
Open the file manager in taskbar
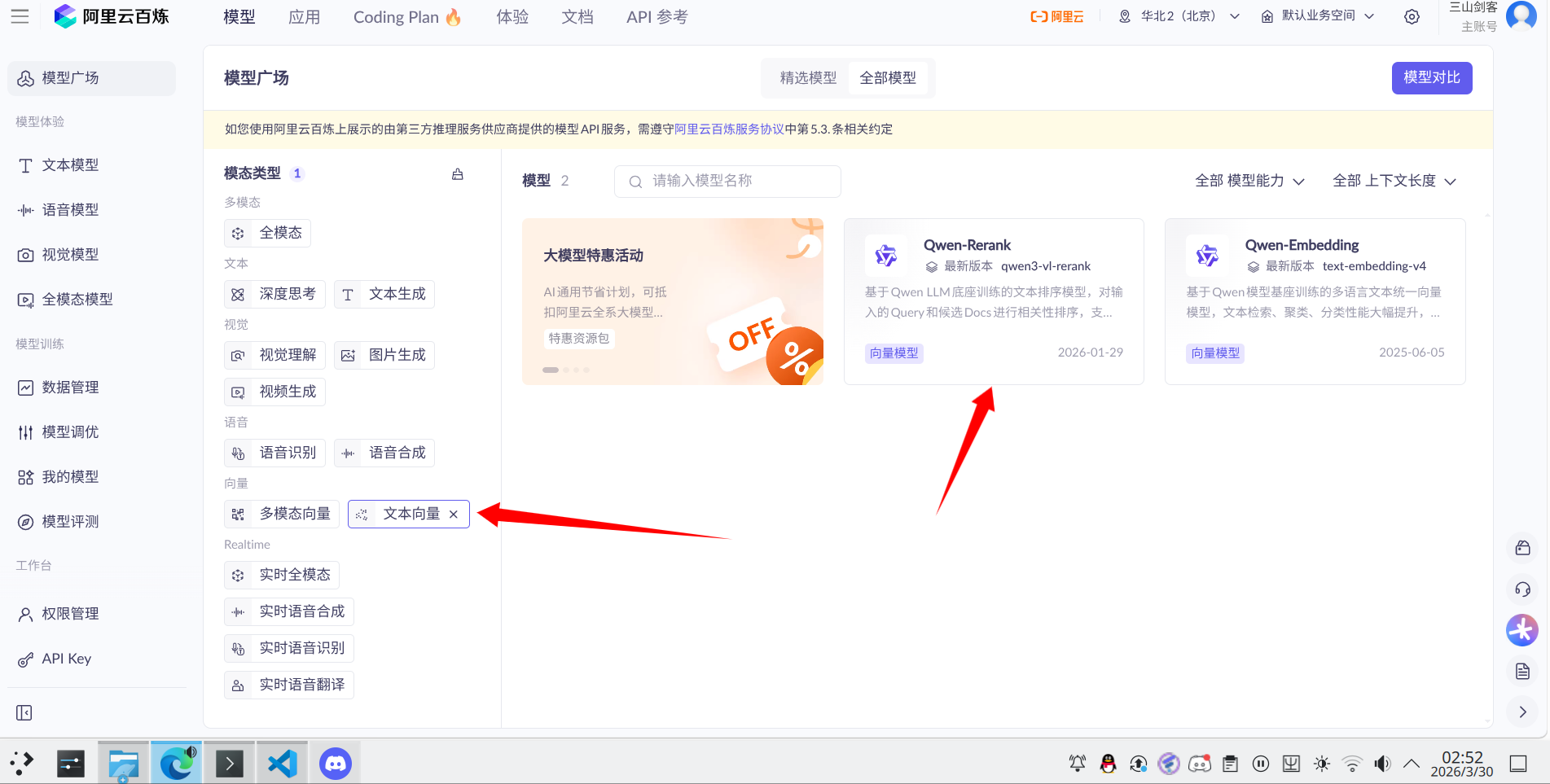tap(123, 764)
